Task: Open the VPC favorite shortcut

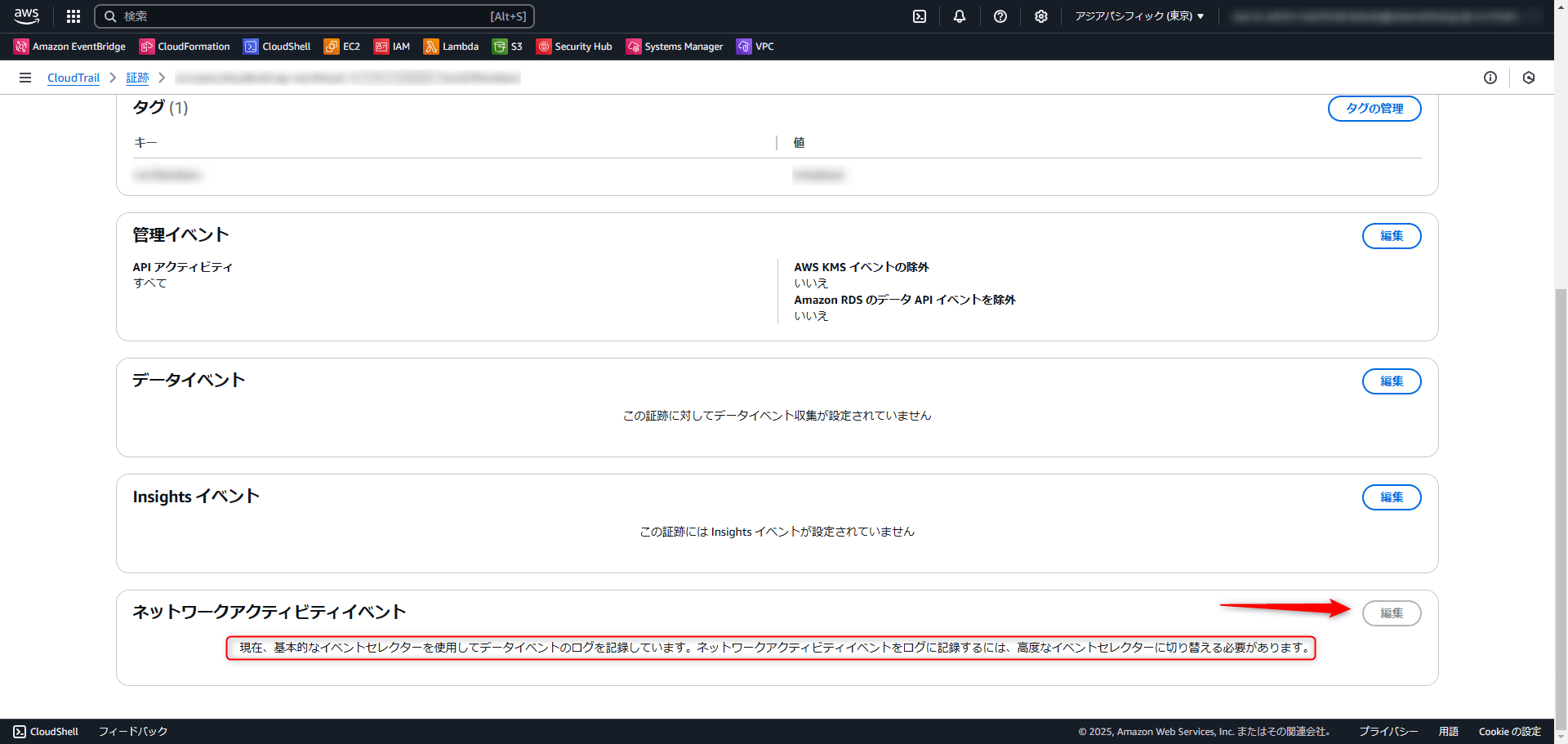Action: pos(755,47)
